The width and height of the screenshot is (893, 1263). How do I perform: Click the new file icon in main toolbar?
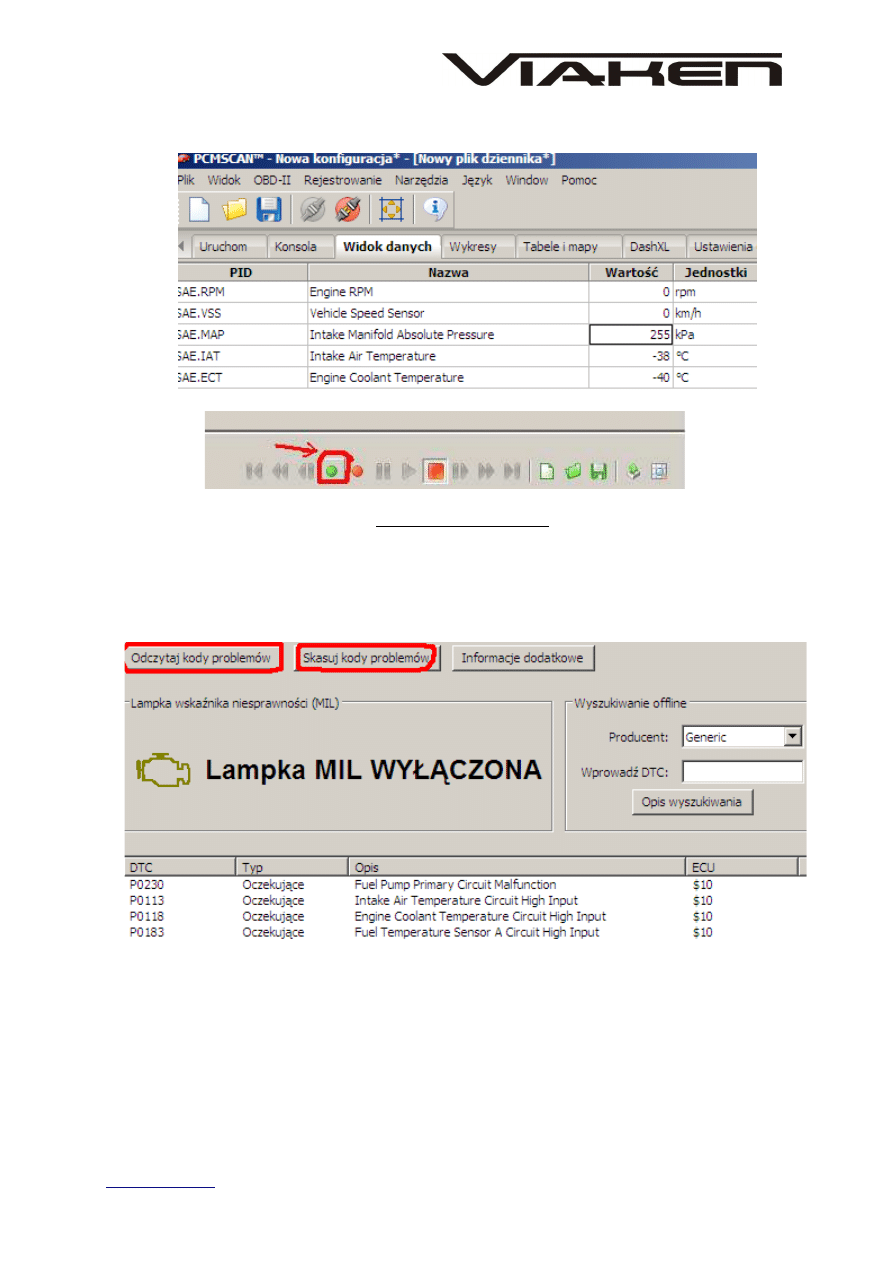(x=198, y=210)
